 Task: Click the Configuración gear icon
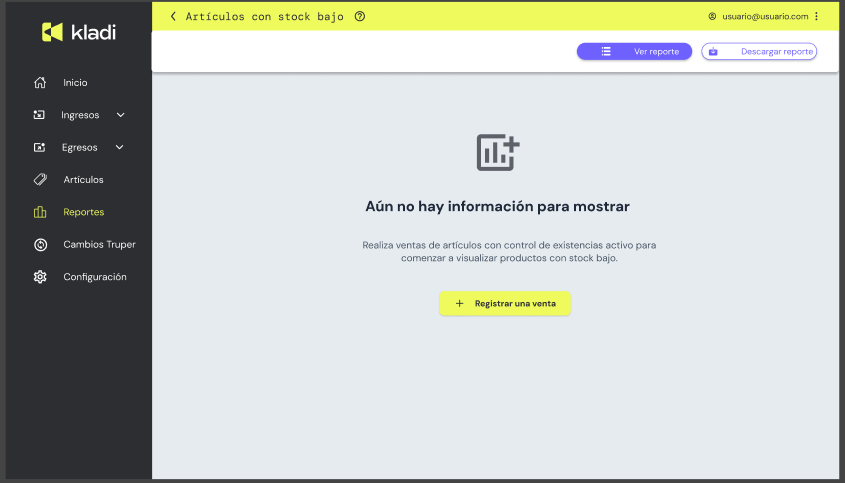click(40, 277)
